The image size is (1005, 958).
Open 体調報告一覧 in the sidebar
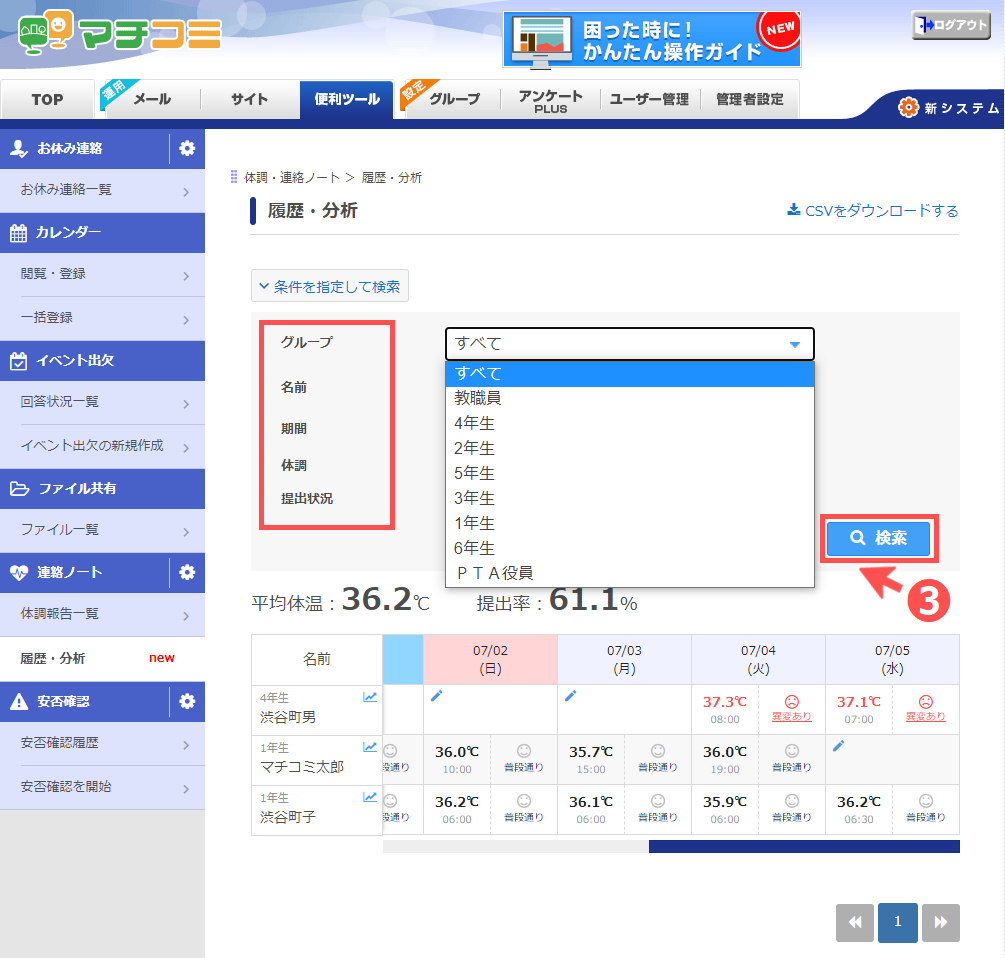point(102,614)
